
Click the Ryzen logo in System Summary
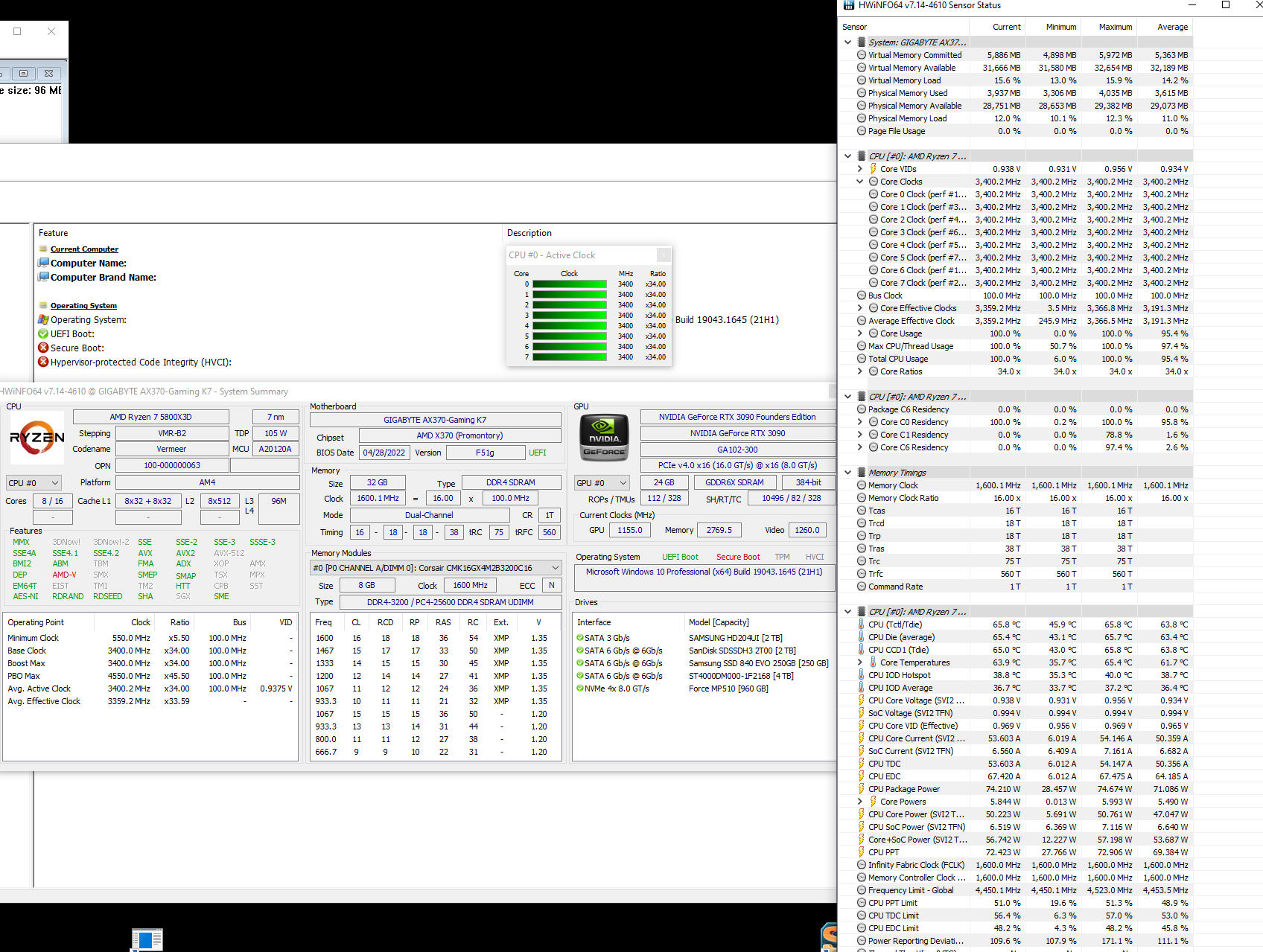(37, 438)
